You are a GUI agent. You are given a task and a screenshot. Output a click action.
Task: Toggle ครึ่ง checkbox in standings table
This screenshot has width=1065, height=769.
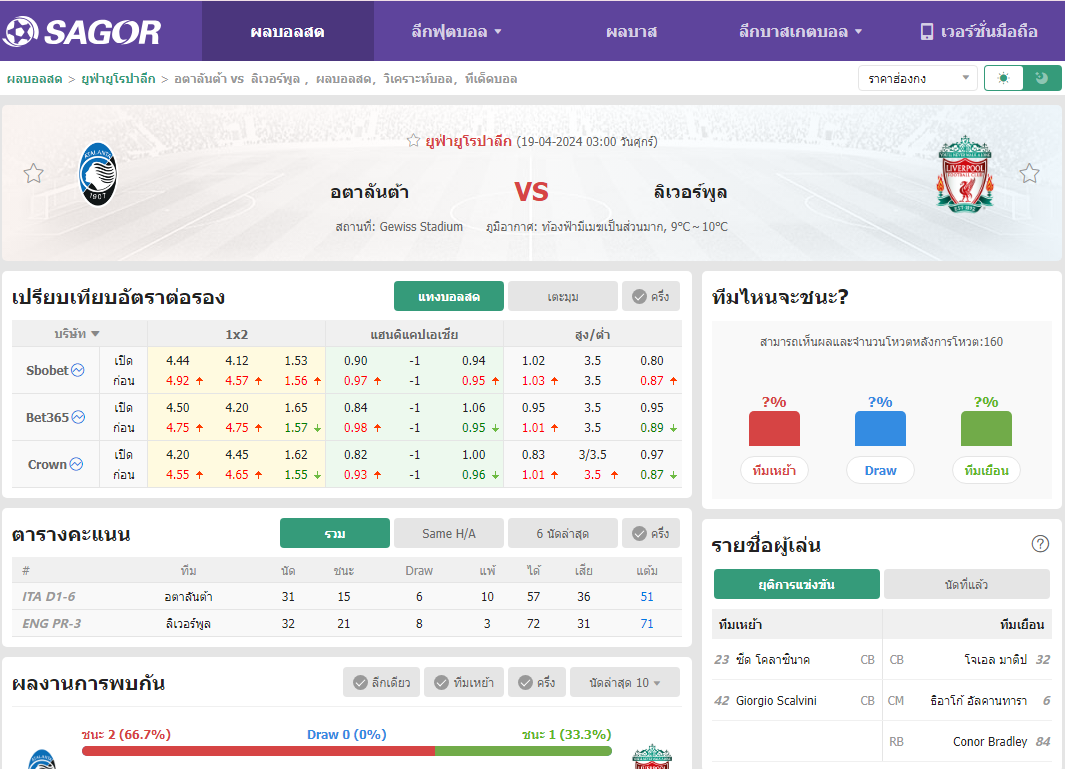651,533
